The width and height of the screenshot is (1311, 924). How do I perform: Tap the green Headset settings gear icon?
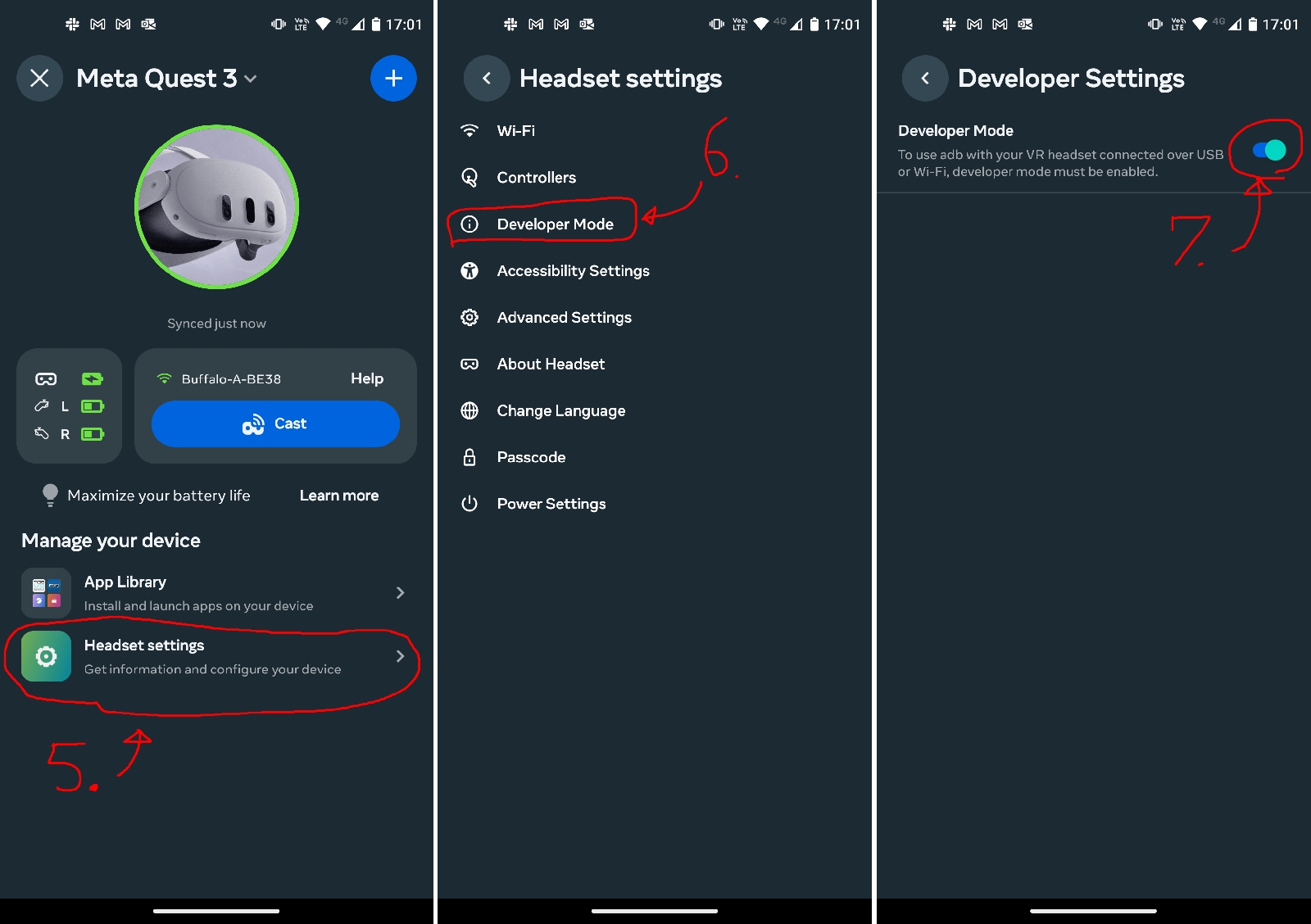[46, 656]
